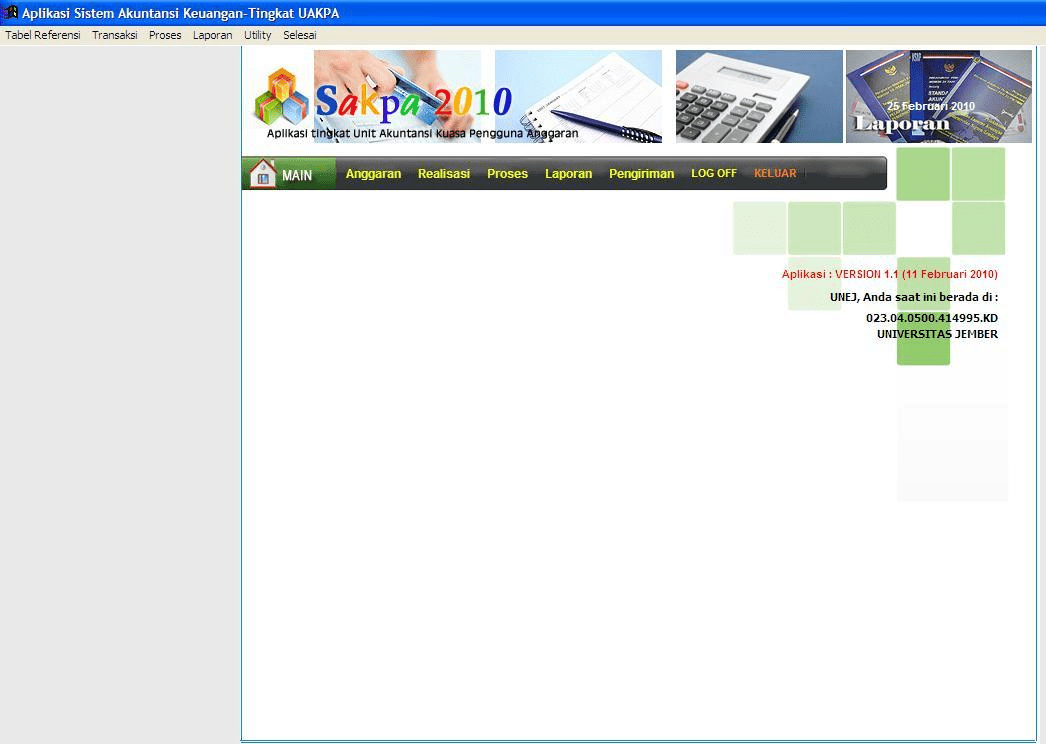1046x744 pixels.
Task: Open the Proses menu from the menubar
Action: point(165,34)
